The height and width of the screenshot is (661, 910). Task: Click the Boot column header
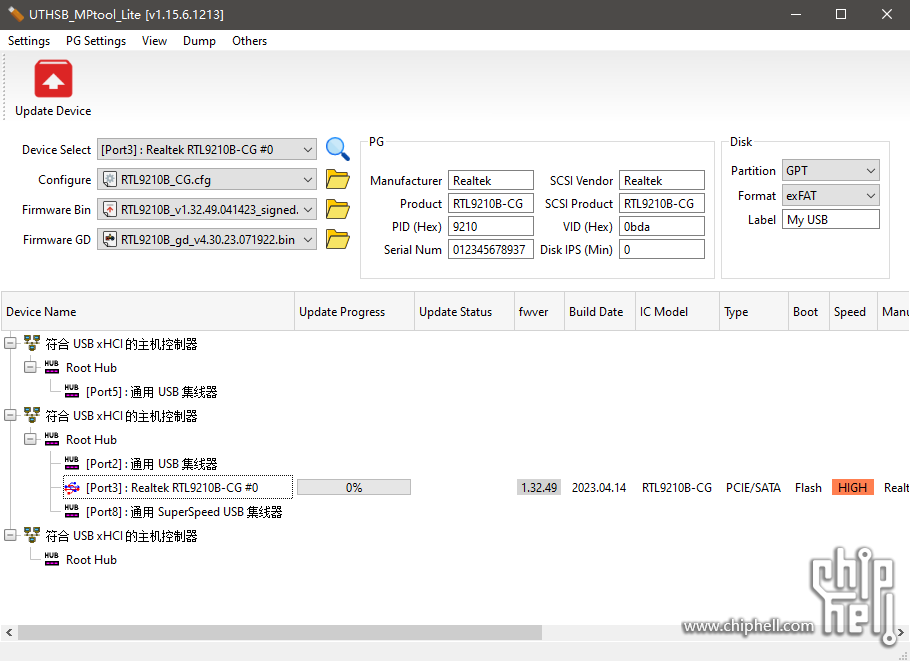(x=808, y=312)
